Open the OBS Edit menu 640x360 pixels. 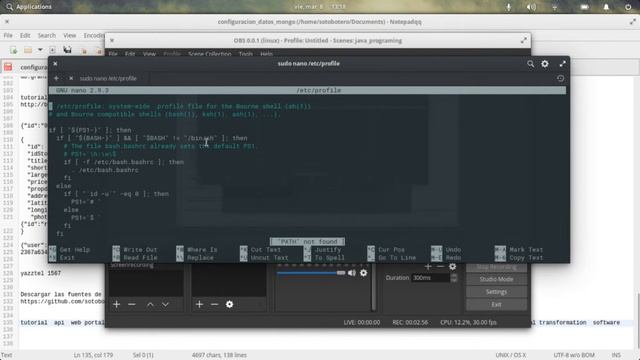coord(130,54)
